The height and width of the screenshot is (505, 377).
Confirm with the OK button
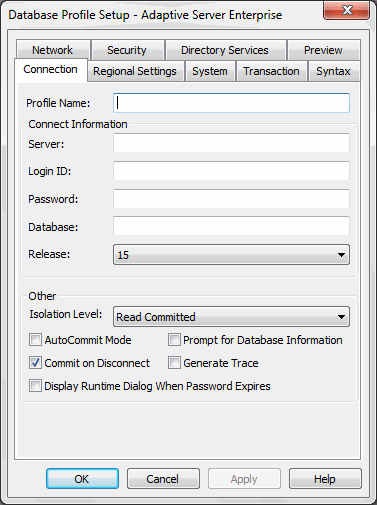[82, 479]
